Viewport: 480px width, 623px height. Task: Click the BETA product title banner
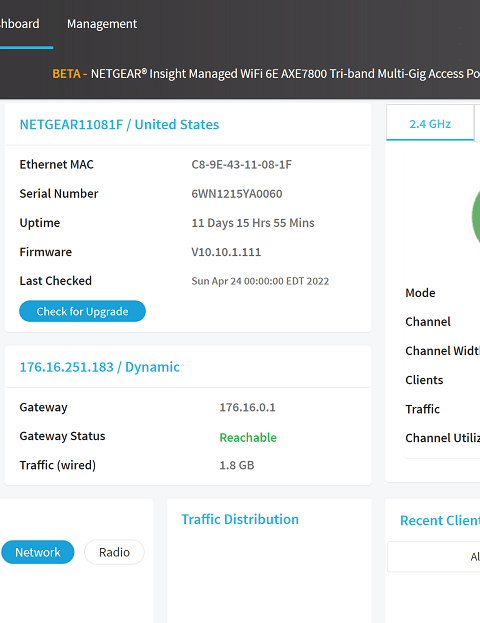[266, 74]
